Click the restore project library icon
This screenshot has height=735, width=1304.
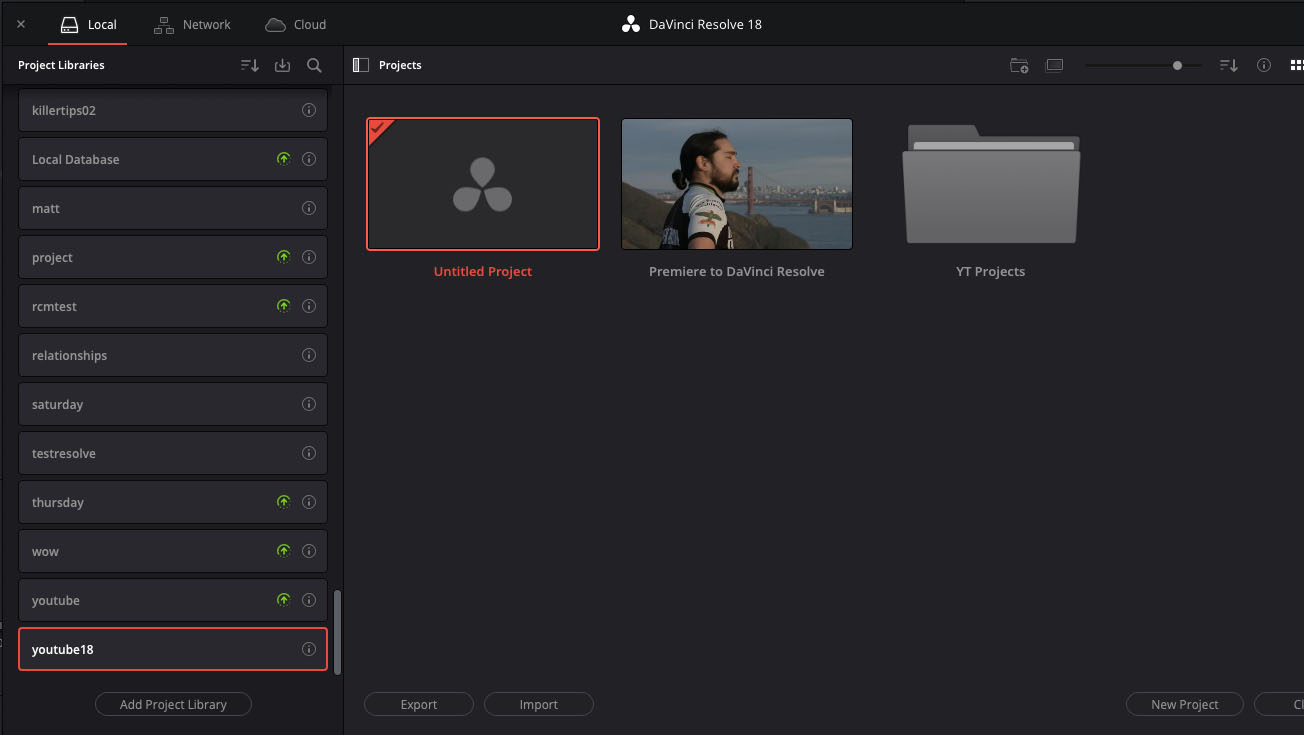click(x=283, y=65)
